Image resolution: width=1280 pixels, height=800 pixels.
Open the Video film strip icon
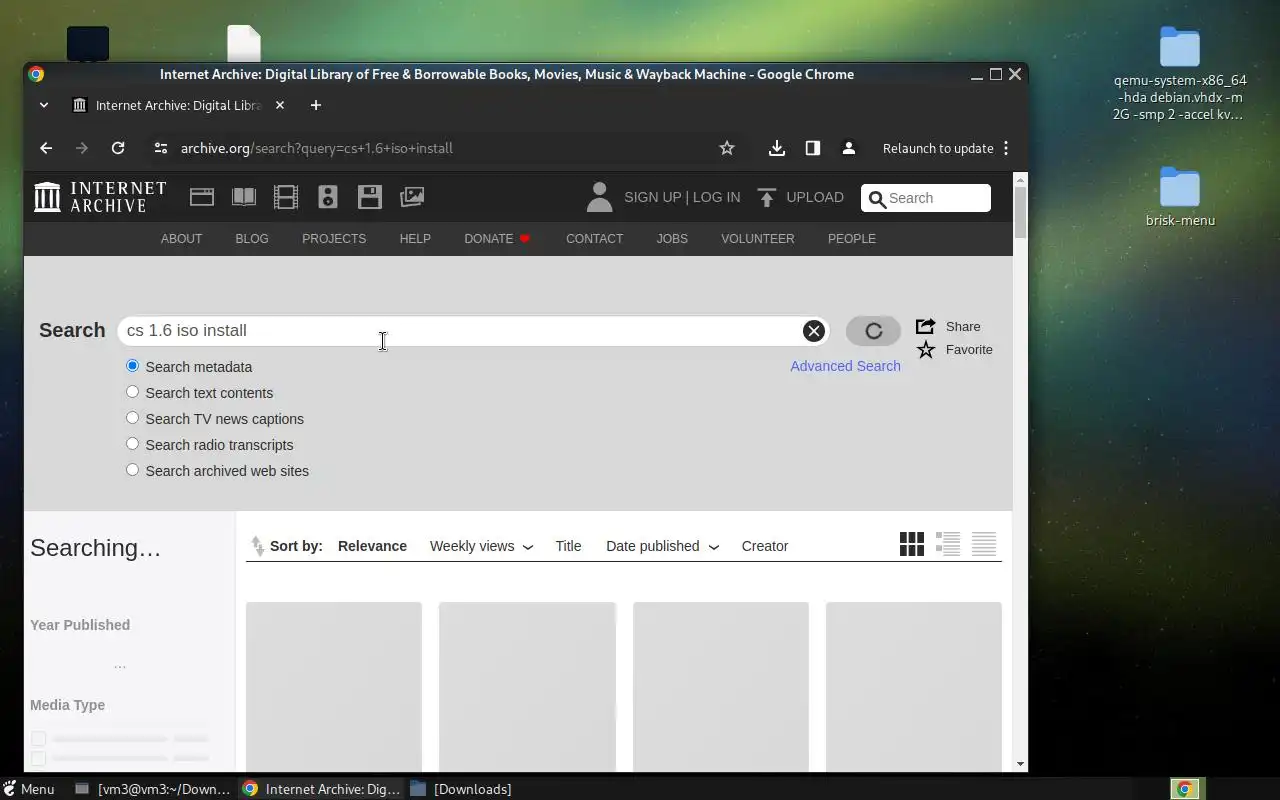click(286, 197)
